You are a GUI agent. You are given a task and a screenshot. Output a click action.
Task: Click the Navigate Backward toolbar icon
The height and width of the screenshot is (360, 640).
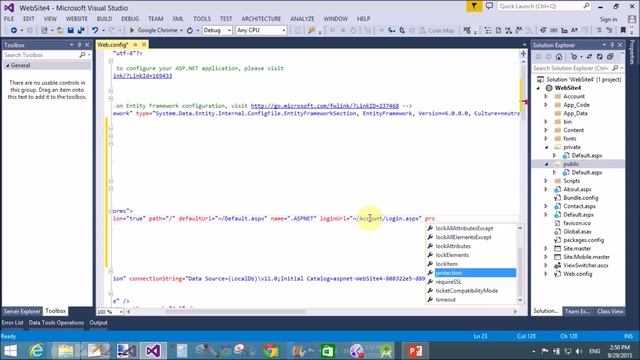(x=13, y=30)
